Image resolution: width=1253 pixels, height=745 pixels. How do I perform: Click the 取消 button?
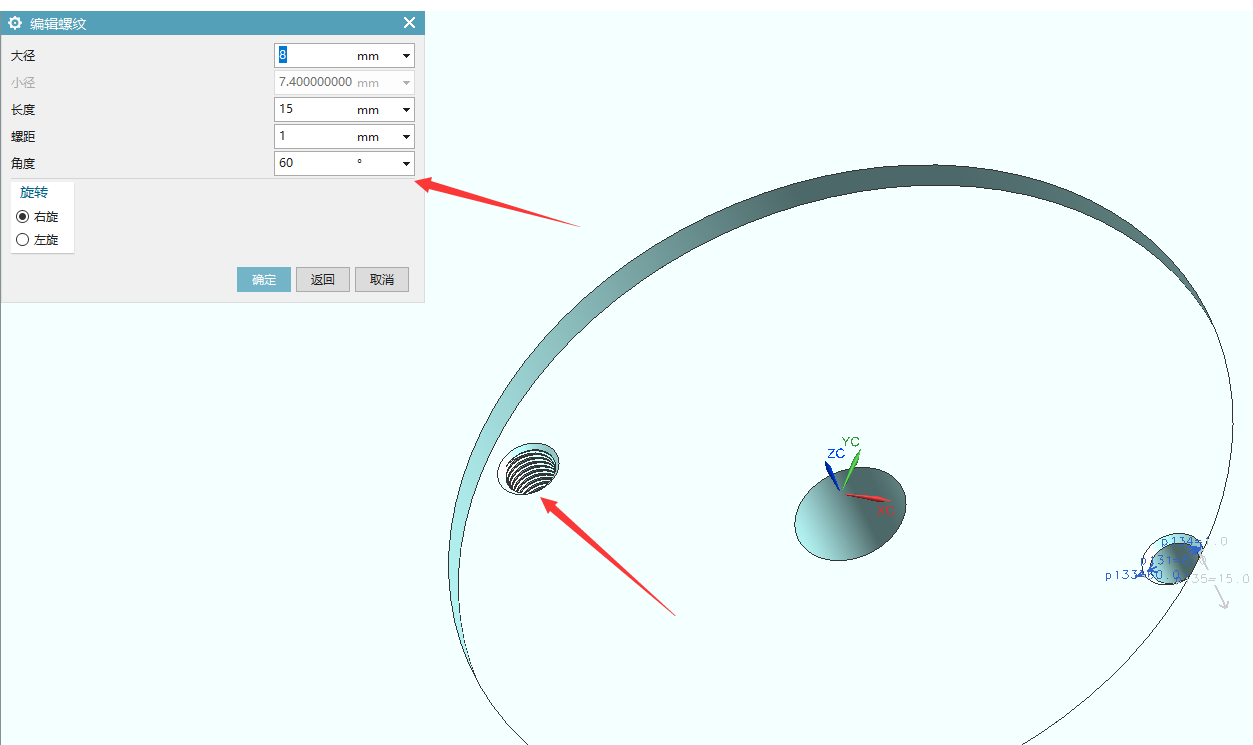382,279
